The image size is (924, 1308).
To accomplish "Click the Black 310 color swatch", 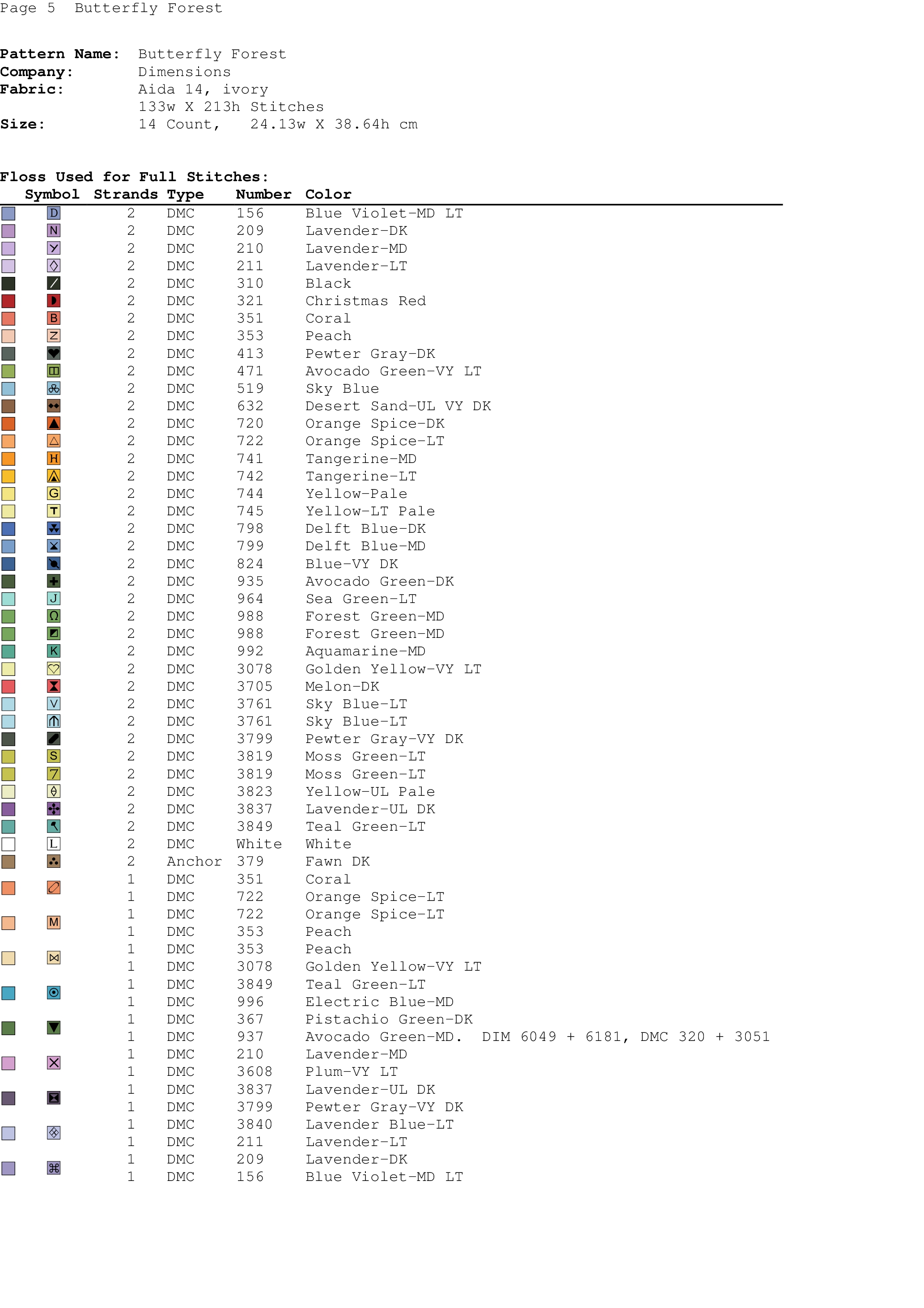I will (8, 283).
